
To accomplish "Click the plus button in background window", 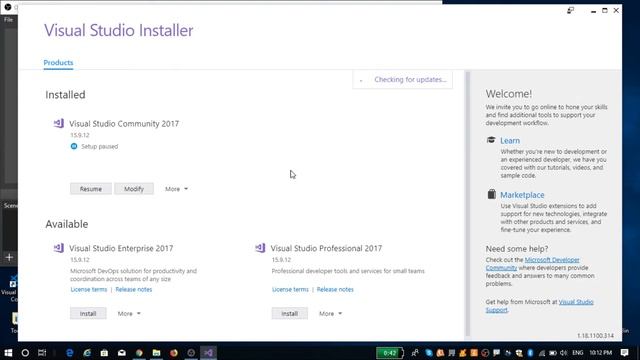I will pos(9,257).
